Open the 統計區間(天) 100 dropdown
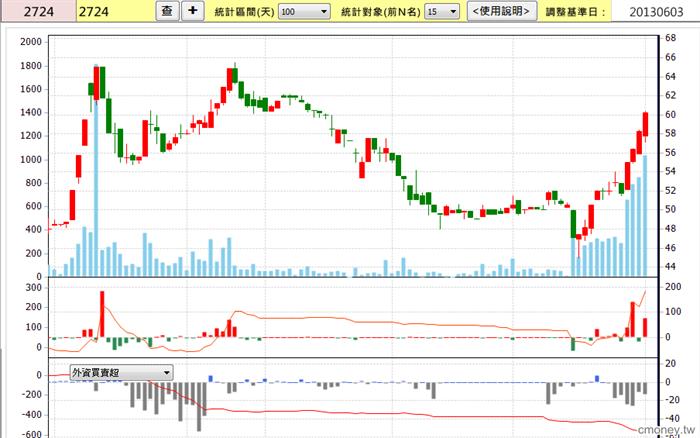 click(x=304, y=12)
